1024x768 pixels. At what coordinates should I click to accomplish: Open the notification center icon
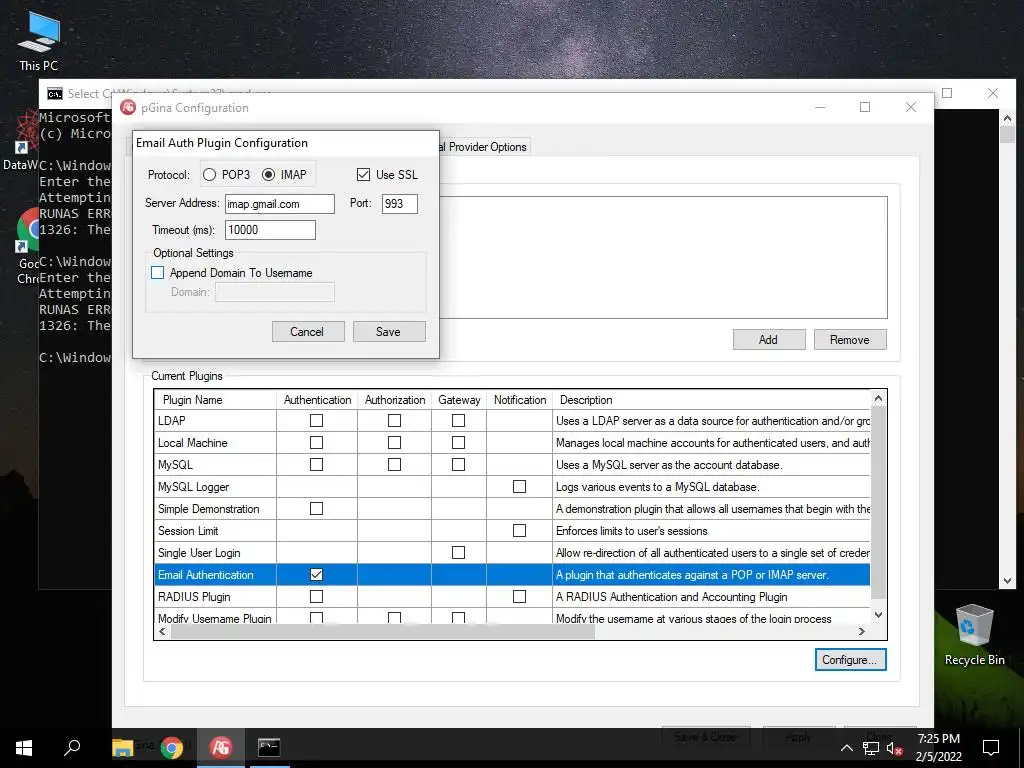click(x=991, y=747)
